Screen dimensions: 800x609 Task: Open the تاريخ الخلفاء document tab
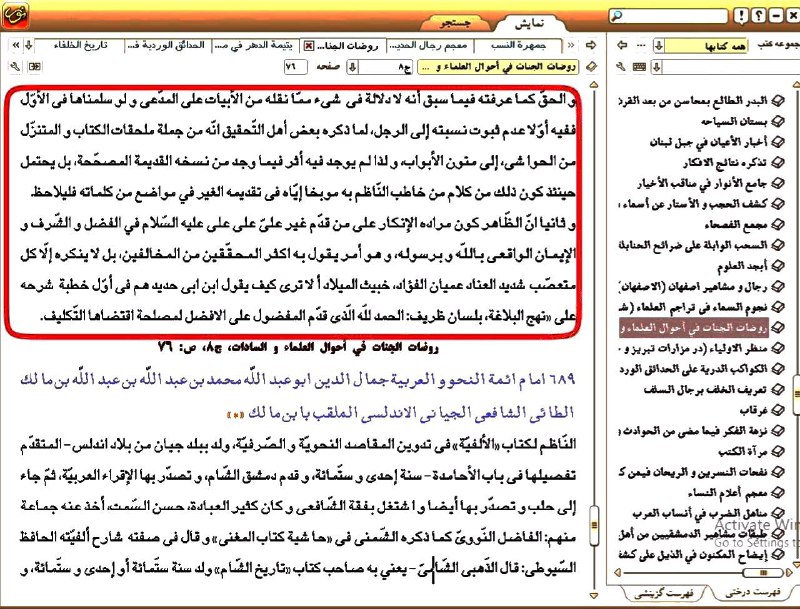[x=80, y=46]
